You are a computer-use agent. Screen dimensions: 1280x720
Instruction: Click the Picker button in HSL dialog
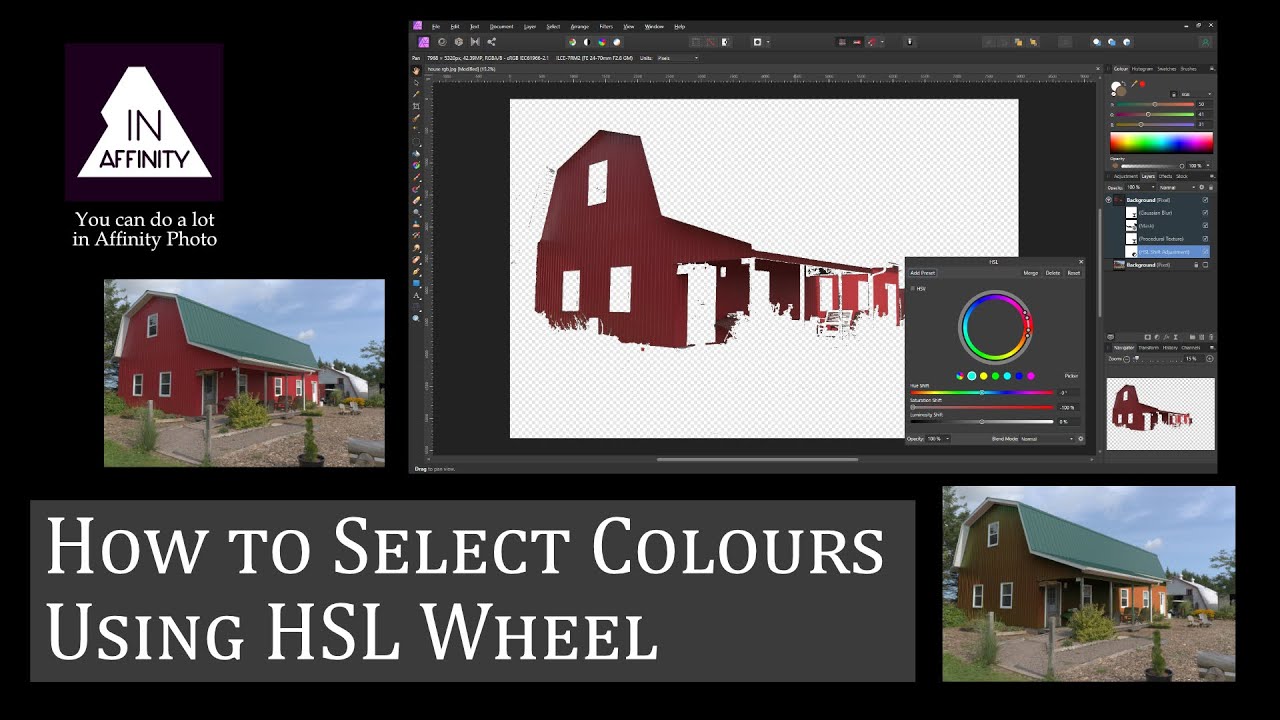pyautogui.click(x=1071, y=376)
